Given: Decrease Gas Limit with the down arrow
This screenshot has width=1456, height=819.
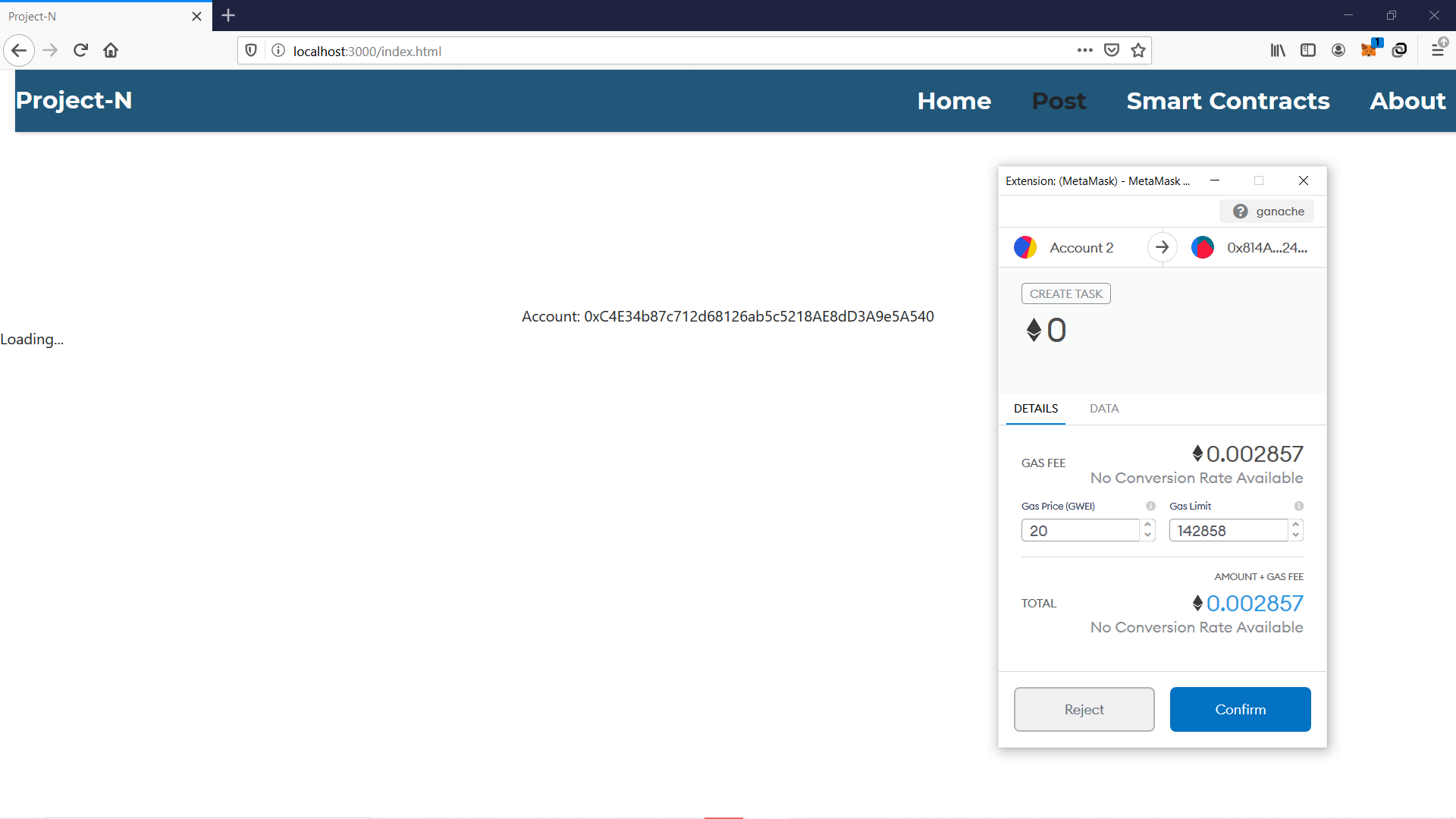Looking at the screenshot, I should [1295, 535].
